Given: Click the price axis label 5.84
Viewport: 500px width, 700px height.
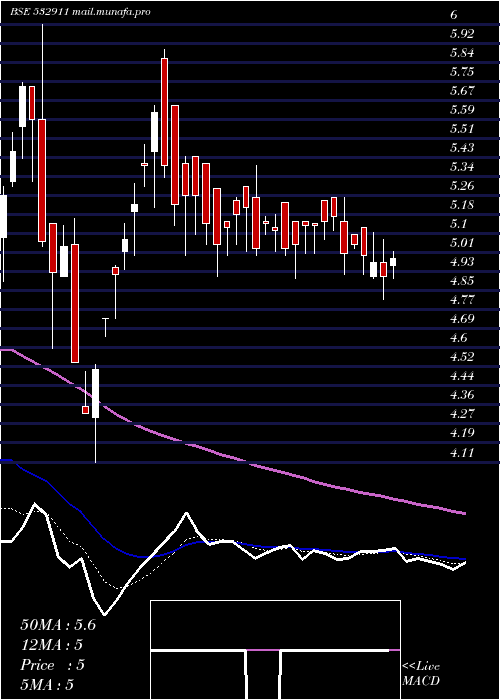Looking at the screenshot, I should [x=462, y=53].
